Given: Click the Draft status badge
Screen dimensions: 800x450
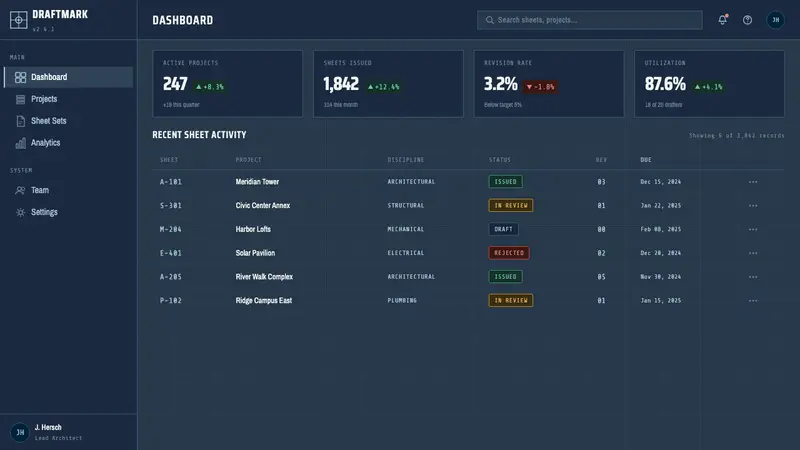Looking at the screenshot, I should (x=504, y=229).
